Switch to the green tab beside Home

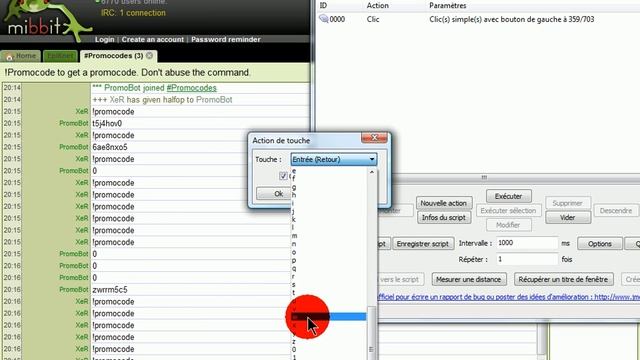coord(60,56)
